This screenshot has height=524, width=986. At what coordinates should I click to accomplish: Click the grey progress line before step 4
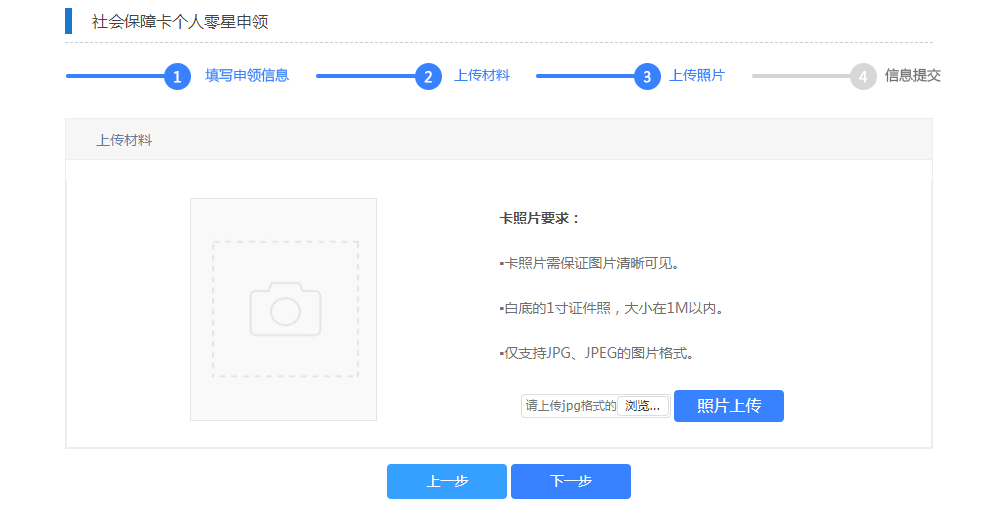(x=800, y=76)
